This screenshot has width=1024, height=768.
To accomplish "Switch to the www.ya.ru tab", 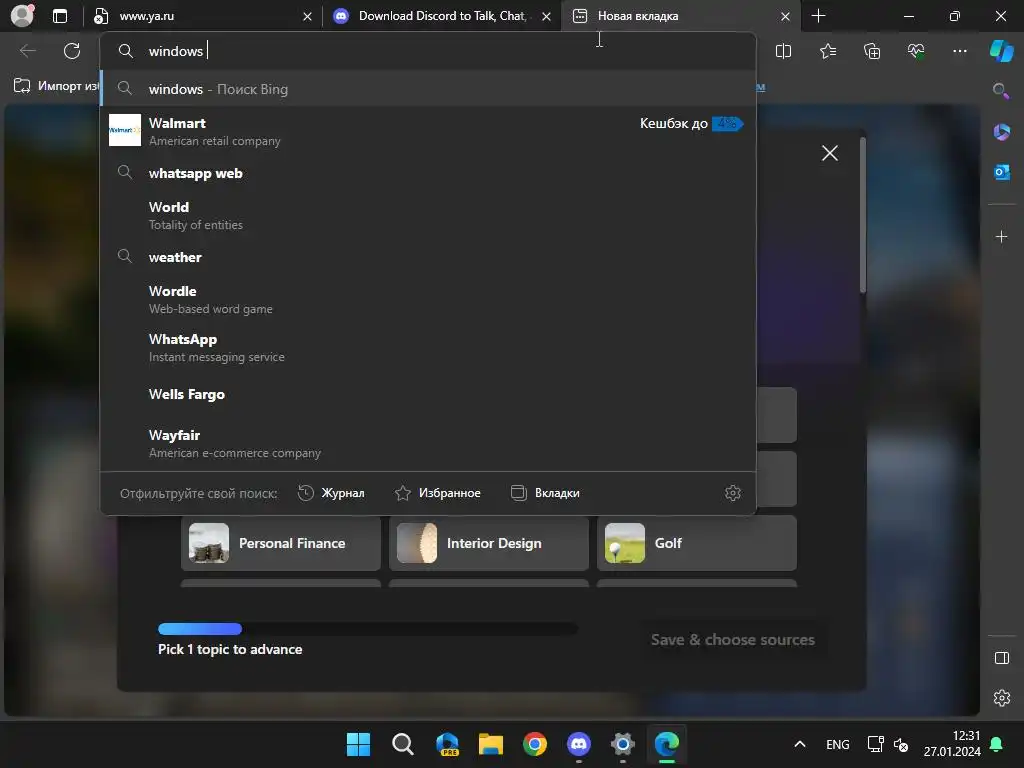I will (x=202, y=16).
